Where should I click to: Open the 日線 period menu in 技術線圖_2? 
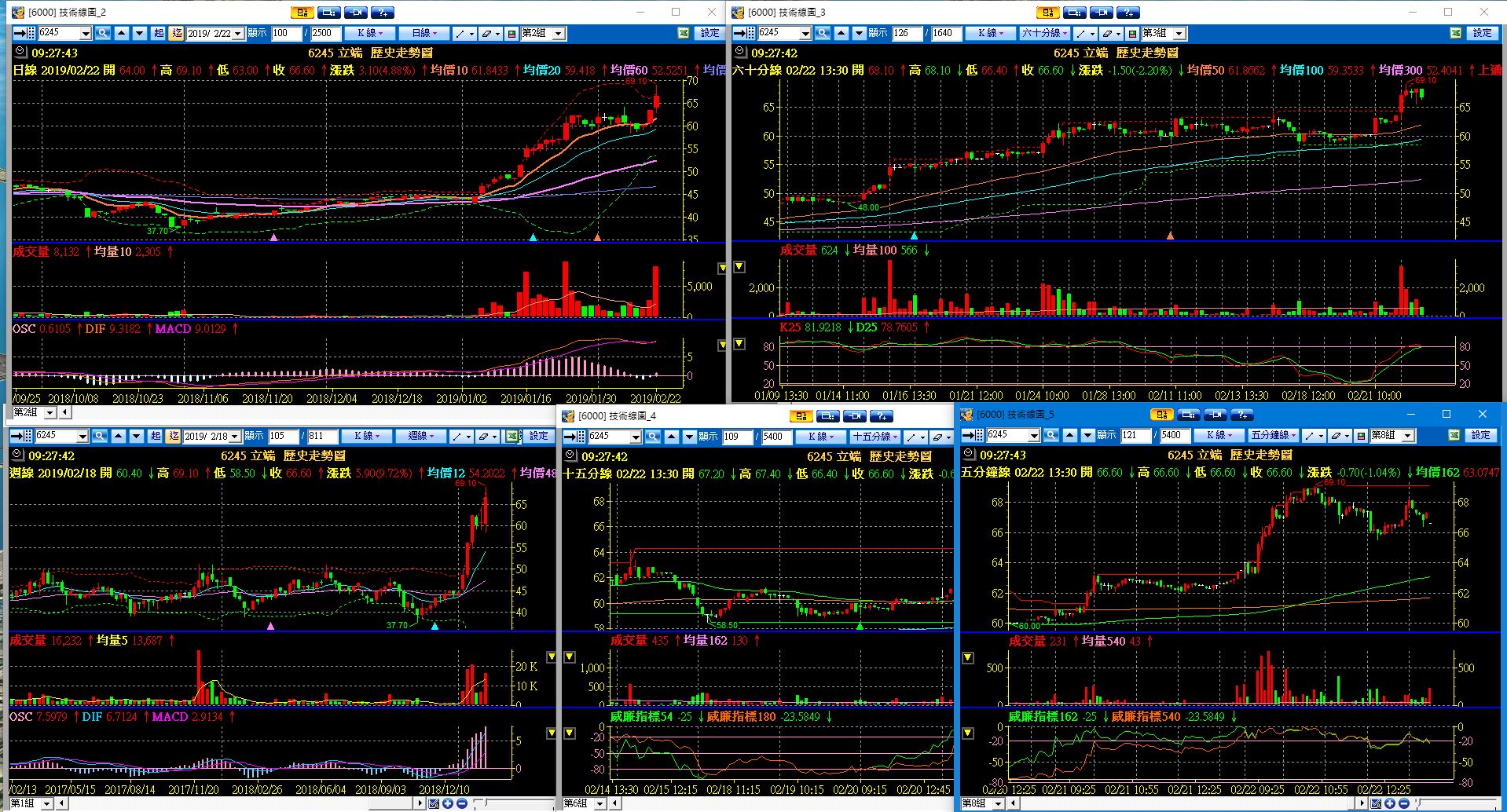point(424,33)
